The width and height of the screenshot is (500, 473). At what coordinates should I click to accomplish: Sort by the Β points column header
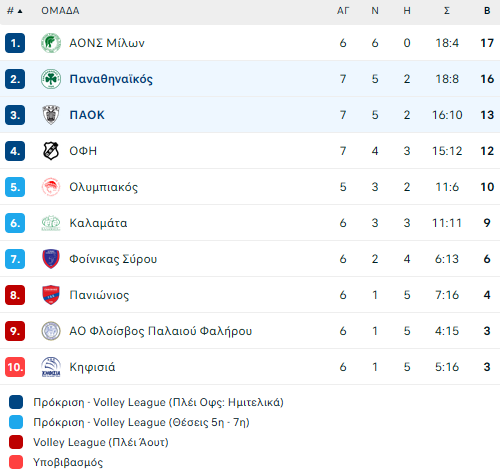487,11
